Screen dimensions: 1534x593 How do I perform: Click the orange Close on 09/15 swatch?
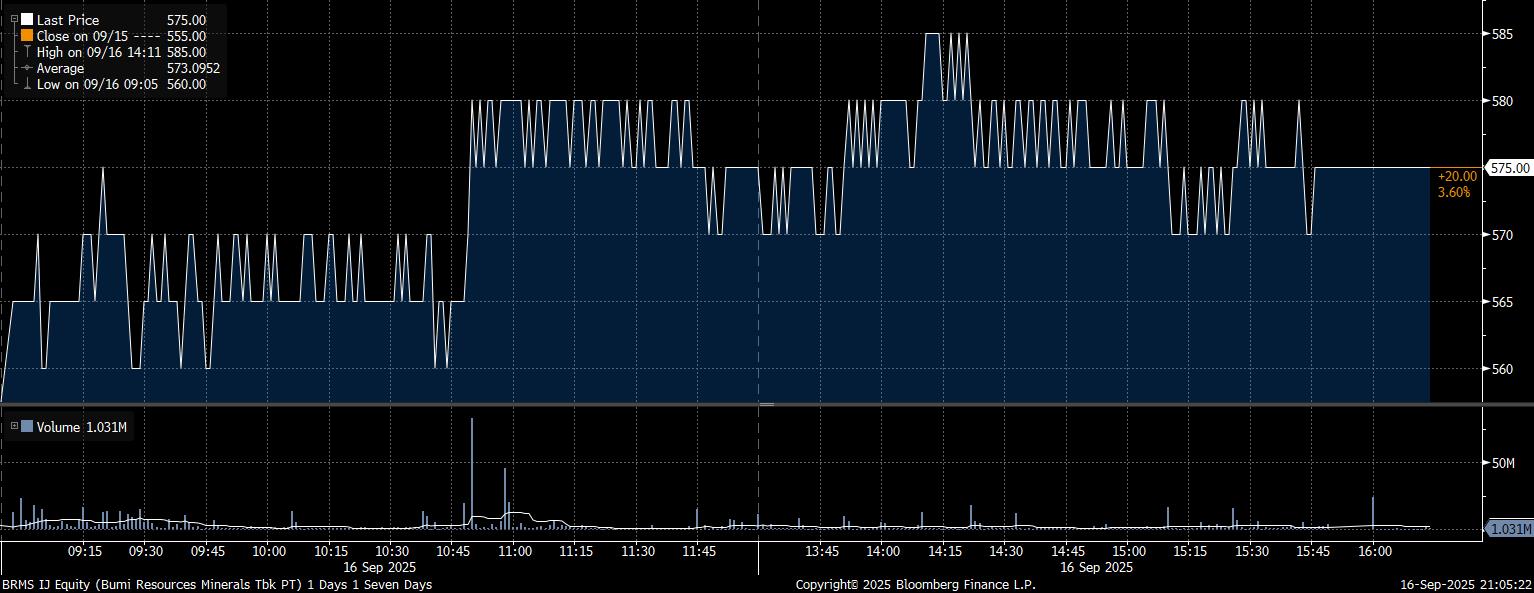[x=27, y=36]
